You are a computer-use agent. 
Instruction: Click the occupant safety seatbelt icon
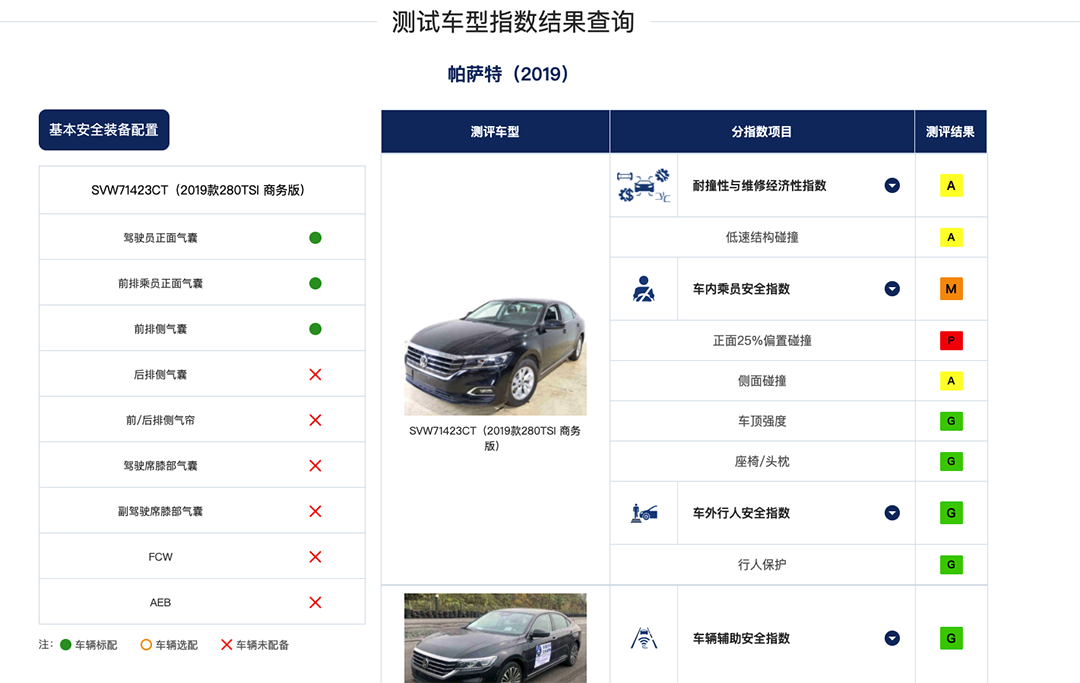coord(643,289)
